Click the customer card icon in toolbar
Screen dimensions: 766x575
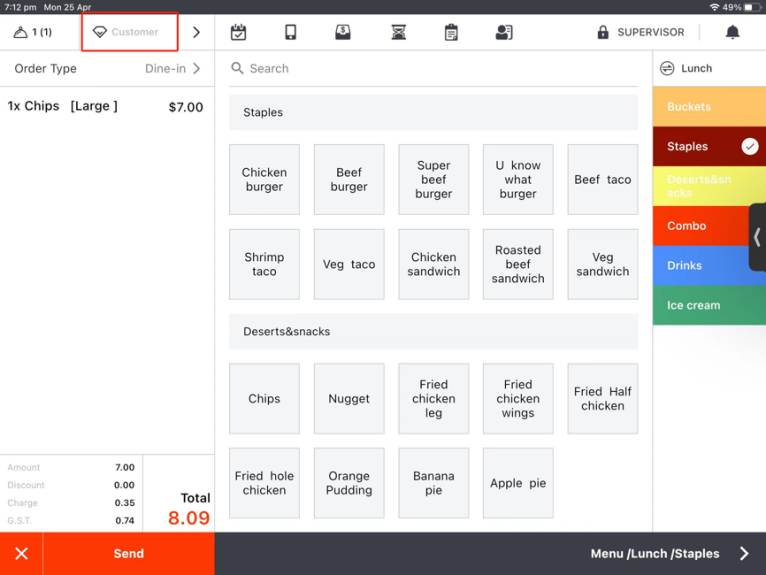[x=504, y=32]
